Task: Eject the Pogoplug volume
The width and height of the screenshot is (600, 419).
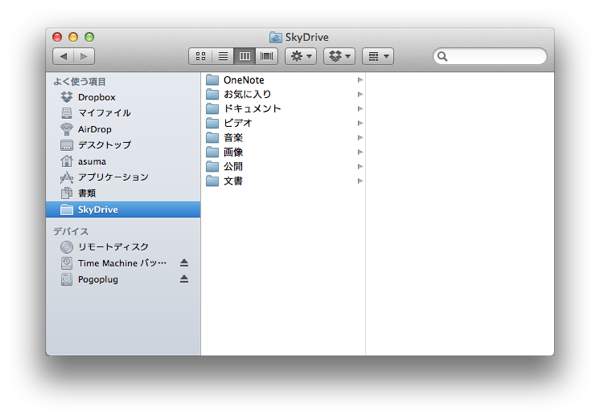Action: click(x=184, y=279)
